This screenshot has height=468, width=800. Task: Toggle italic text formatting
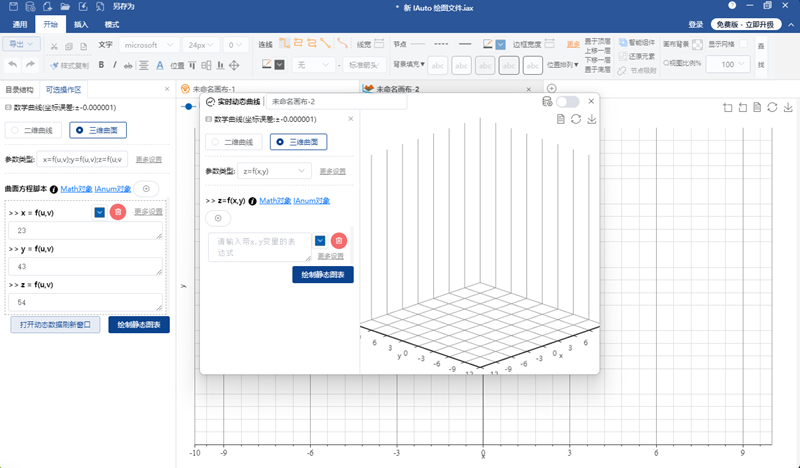tap(114, 65)
